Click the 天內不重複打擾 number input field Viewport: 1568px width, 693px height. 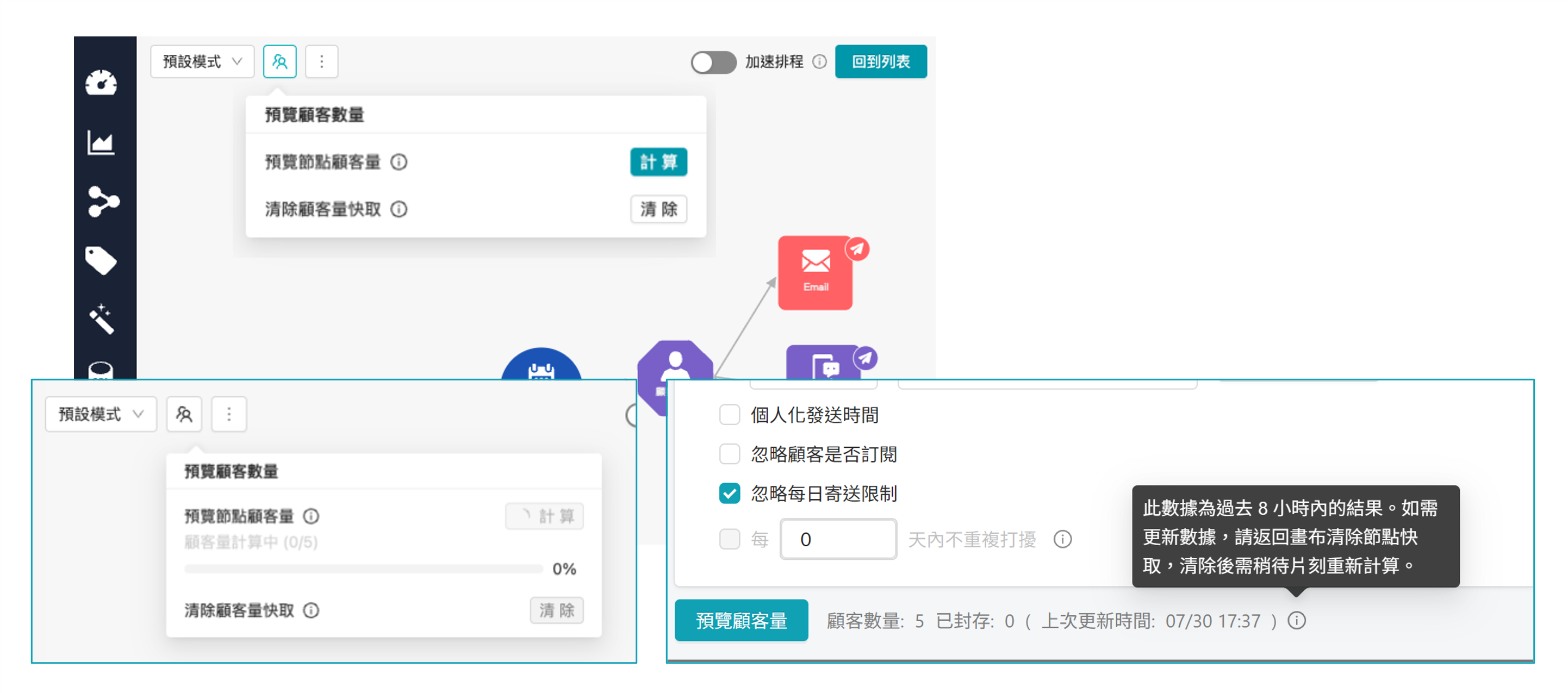[x=838, y=539]
